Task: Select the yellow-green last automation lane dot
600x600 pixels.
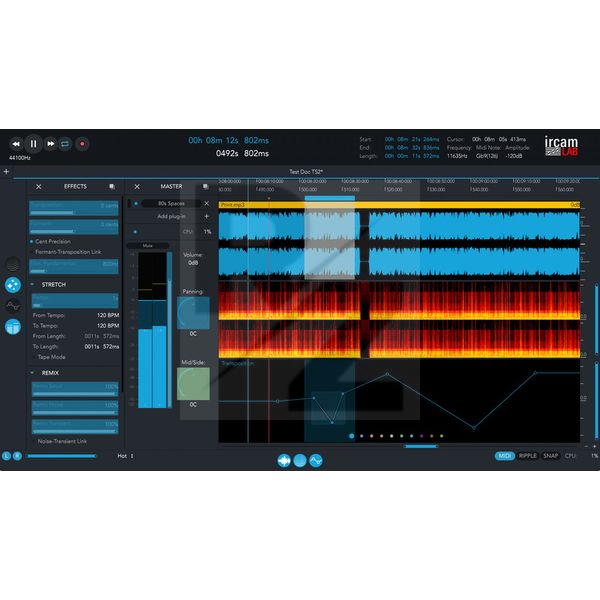Action: 442,436
